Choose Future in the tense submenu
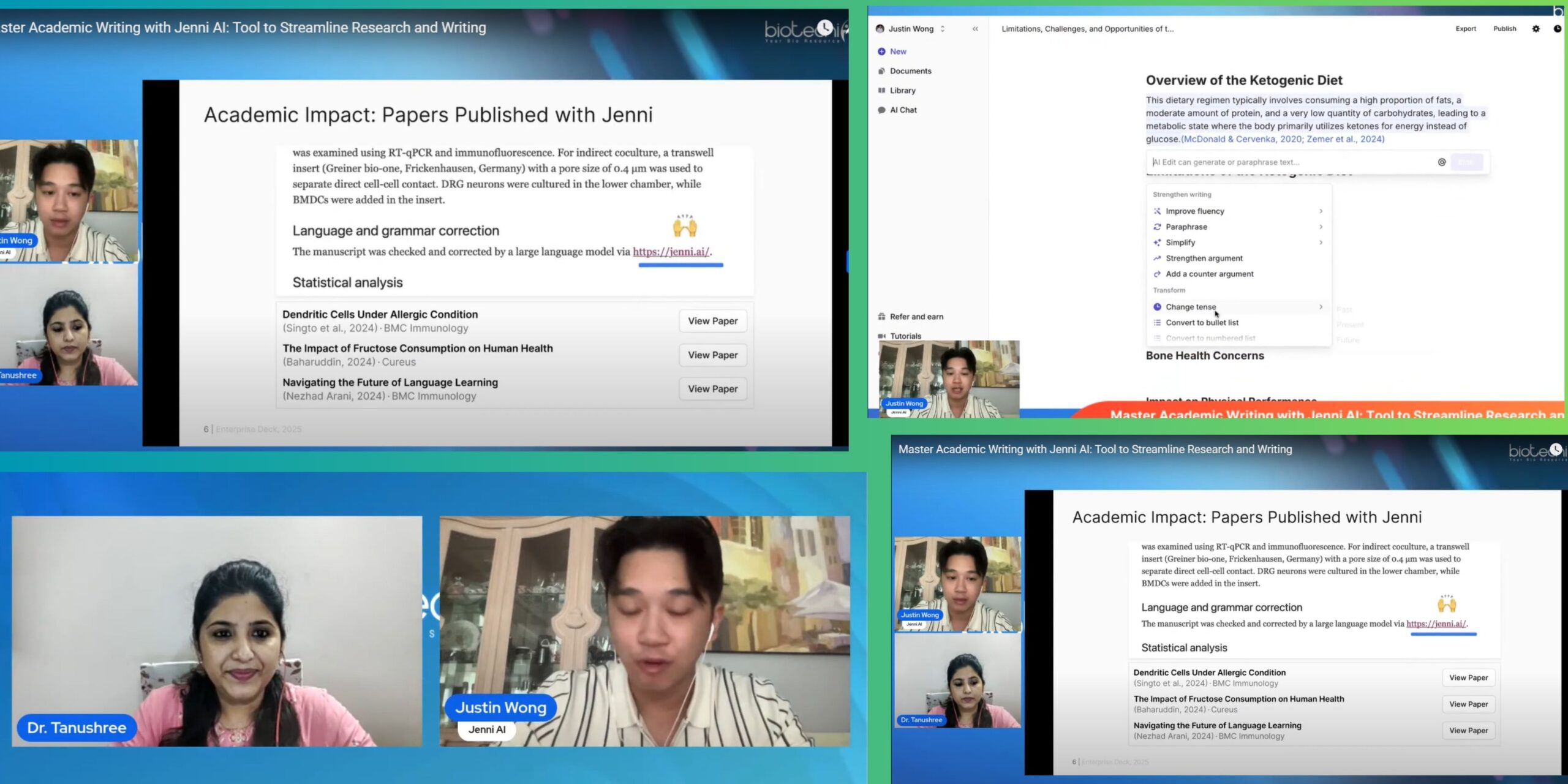Image resolution: width=1568 pixels, height=784 pixels. [x=1347, y=340]
